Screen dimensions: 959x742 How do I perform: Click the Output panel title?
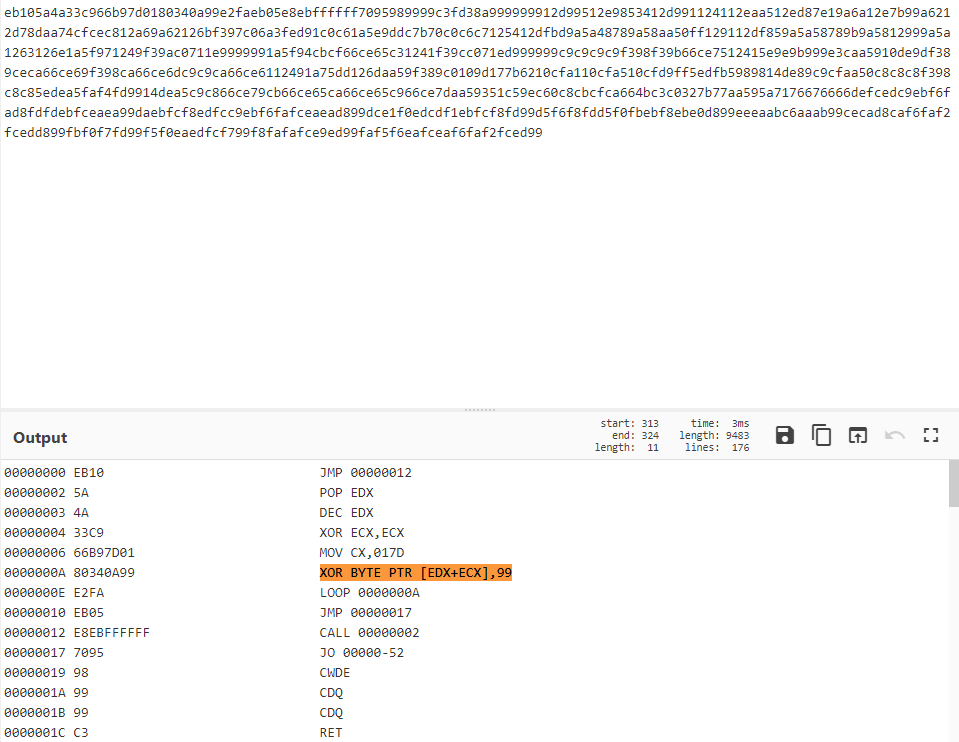[x=40, y=438]
